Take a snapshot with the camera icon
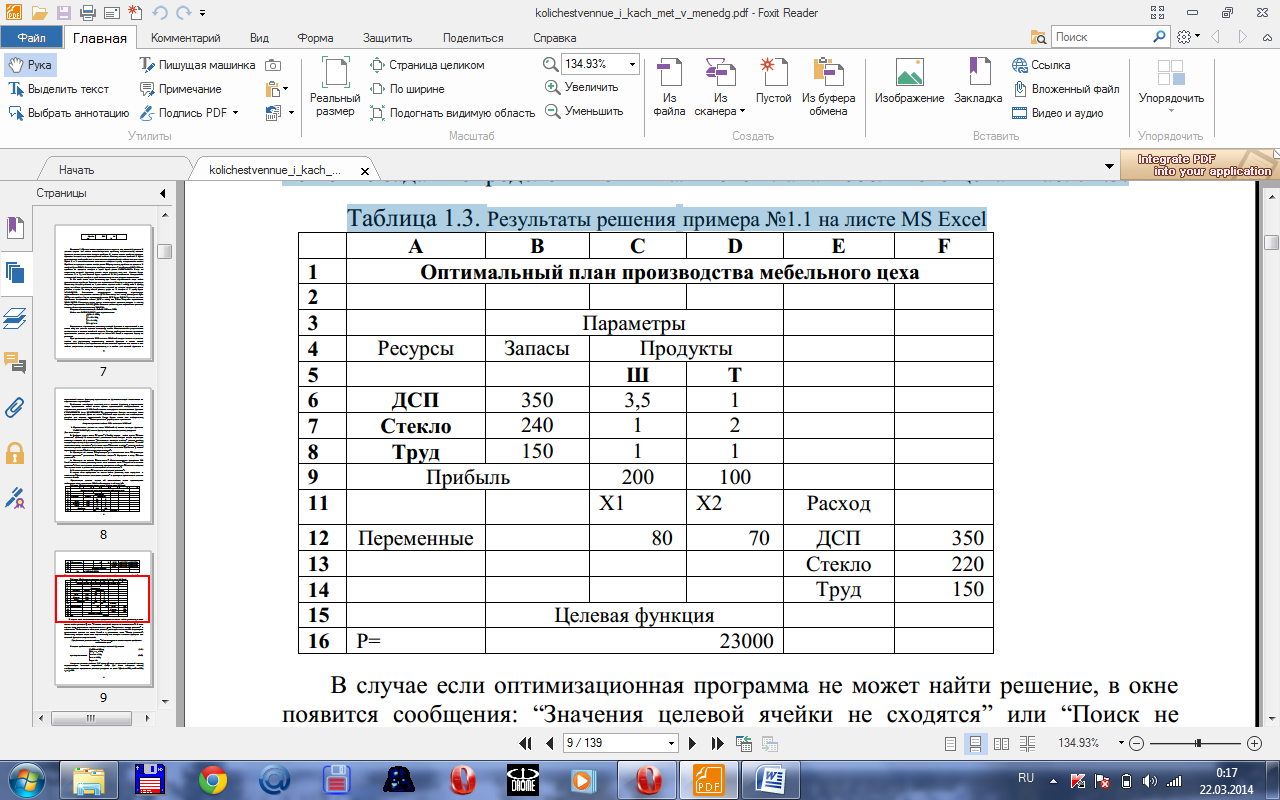 pos(273,65)
